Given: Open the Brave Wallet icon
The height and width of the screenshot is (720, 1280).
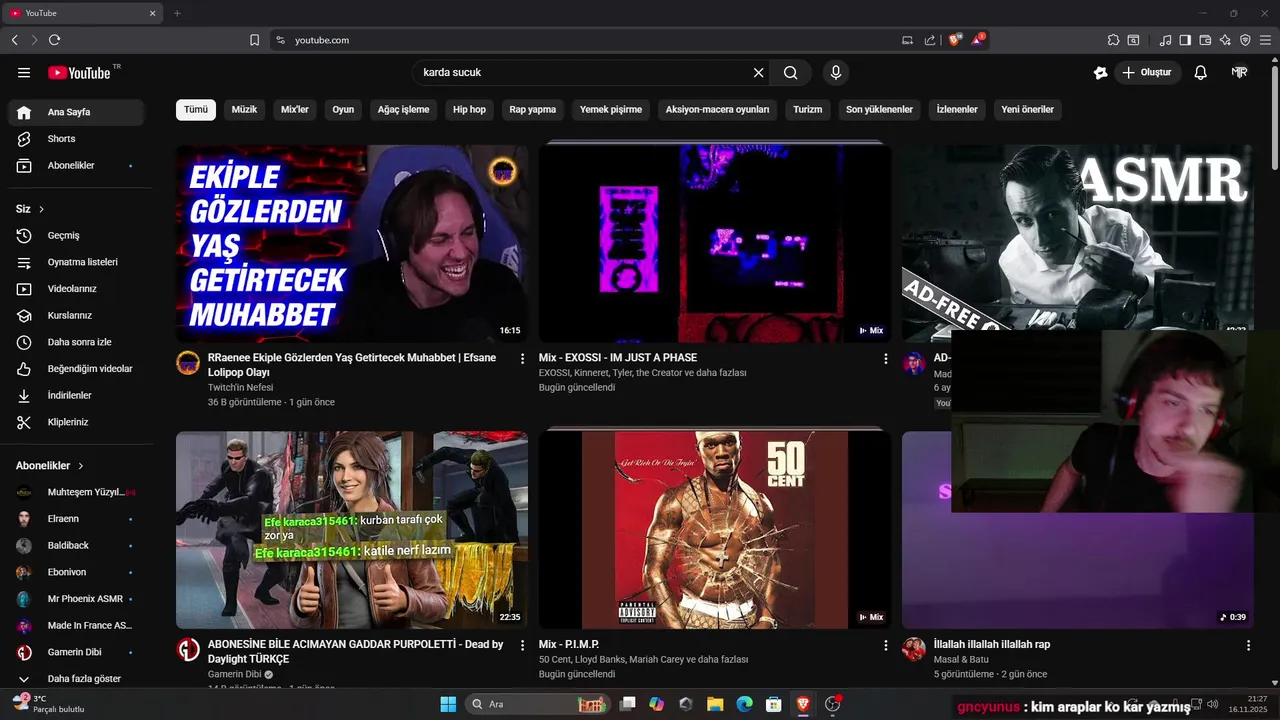Looking at the screenshot, I should [x=1205, y=40].
